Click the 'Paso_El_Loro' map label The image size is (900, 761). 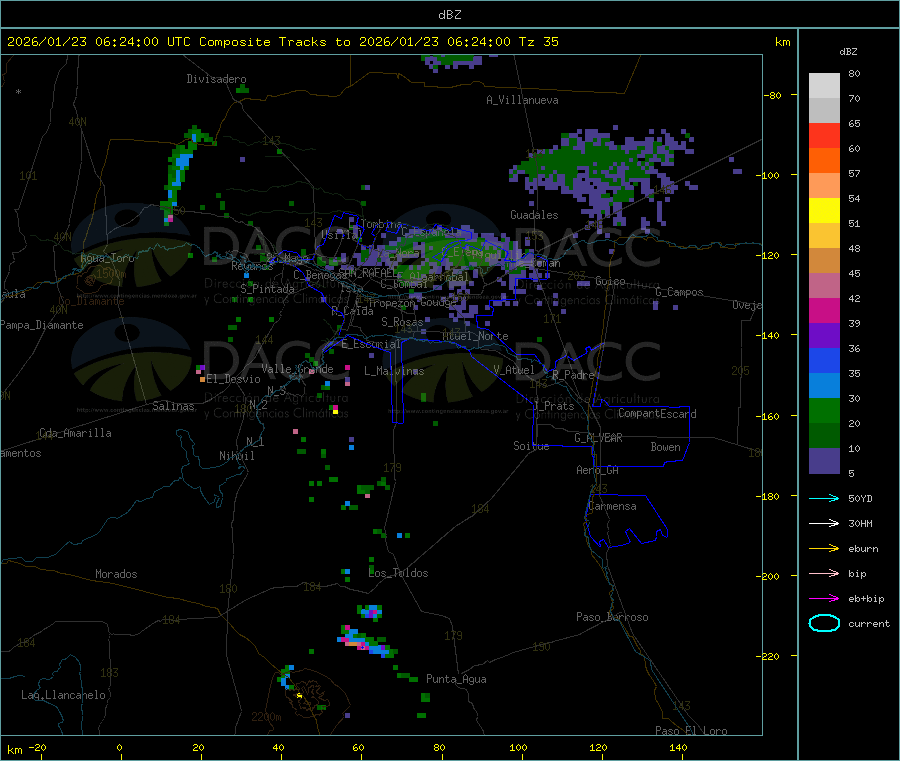[x=691, y=731]
